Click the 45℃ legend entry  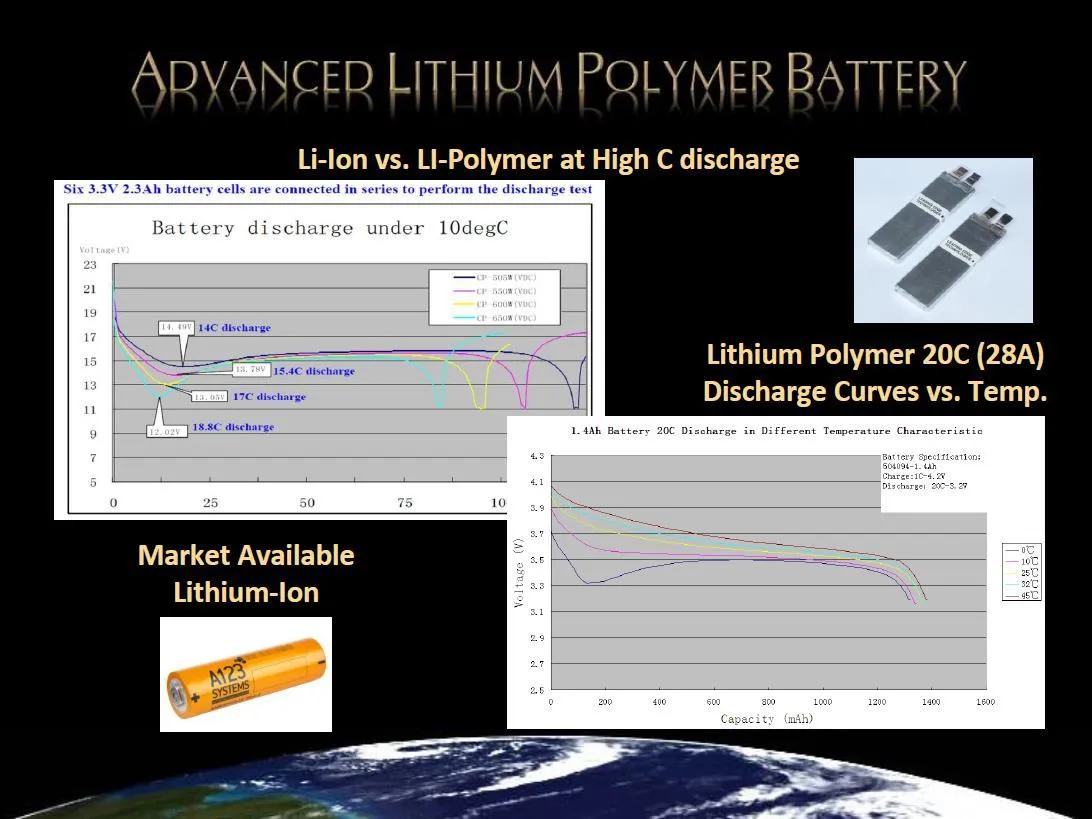coord(1022,595)
